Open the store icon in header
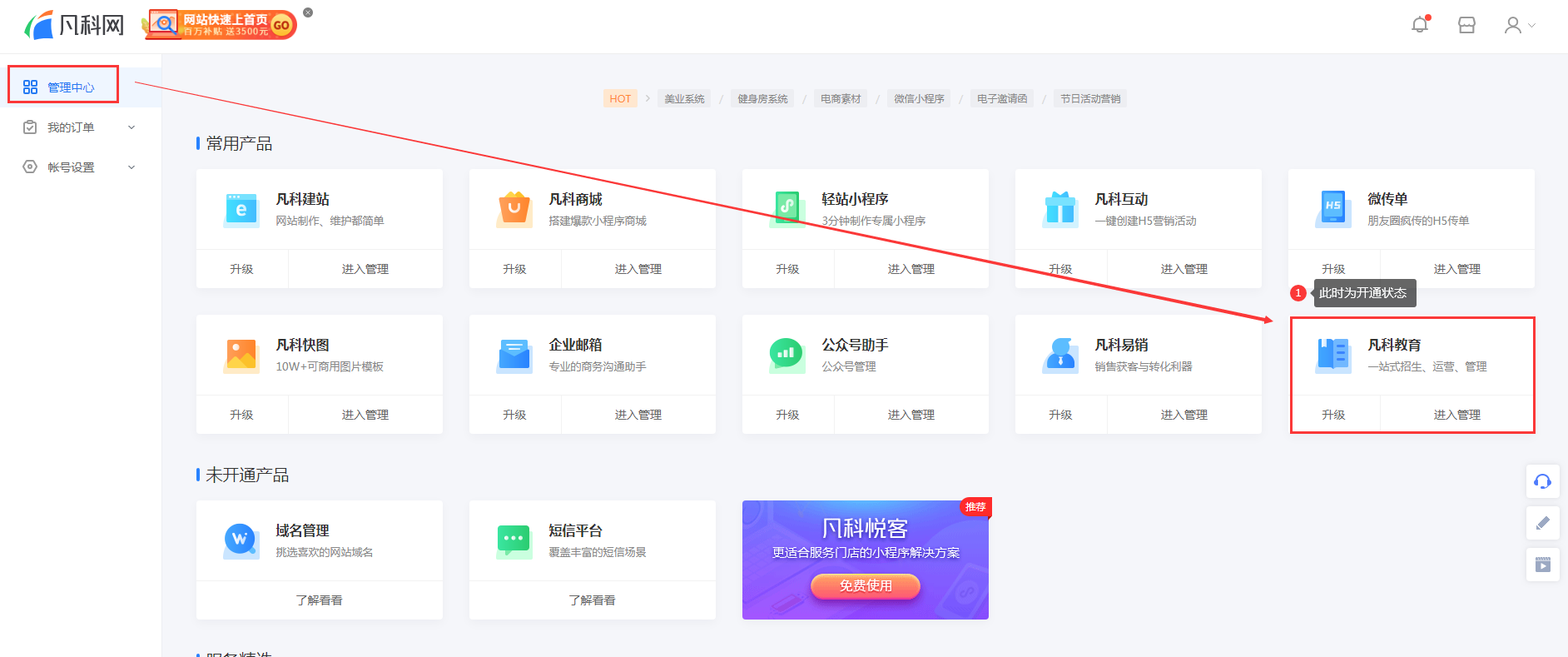Image resolution: width=1568 pixels, height=657 pixels. [x=1466, y=25]
